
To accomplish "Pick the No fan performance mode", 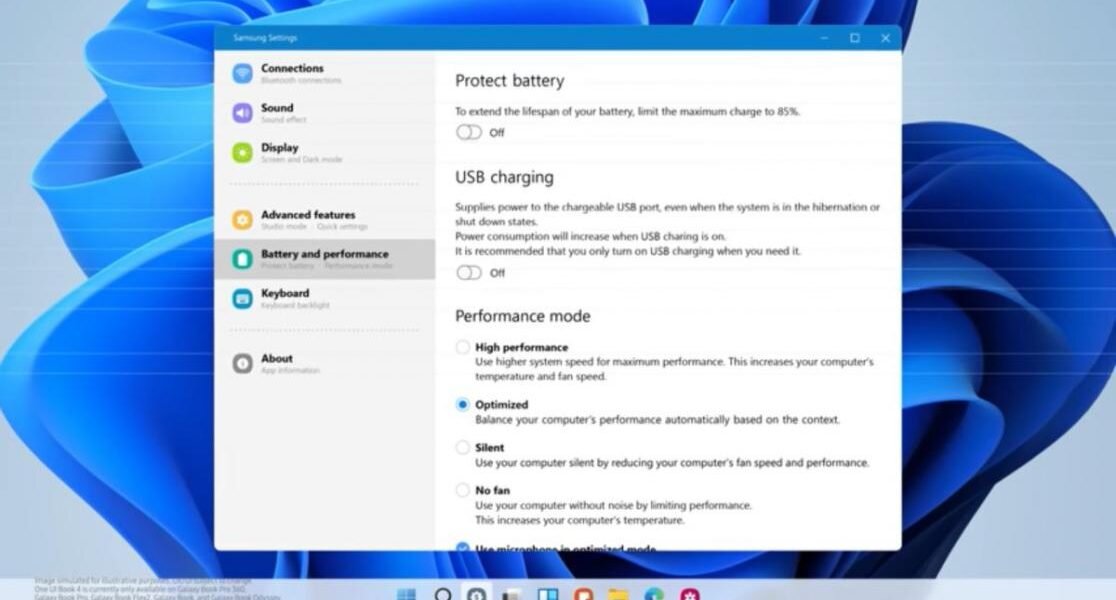I will point(463,490).
